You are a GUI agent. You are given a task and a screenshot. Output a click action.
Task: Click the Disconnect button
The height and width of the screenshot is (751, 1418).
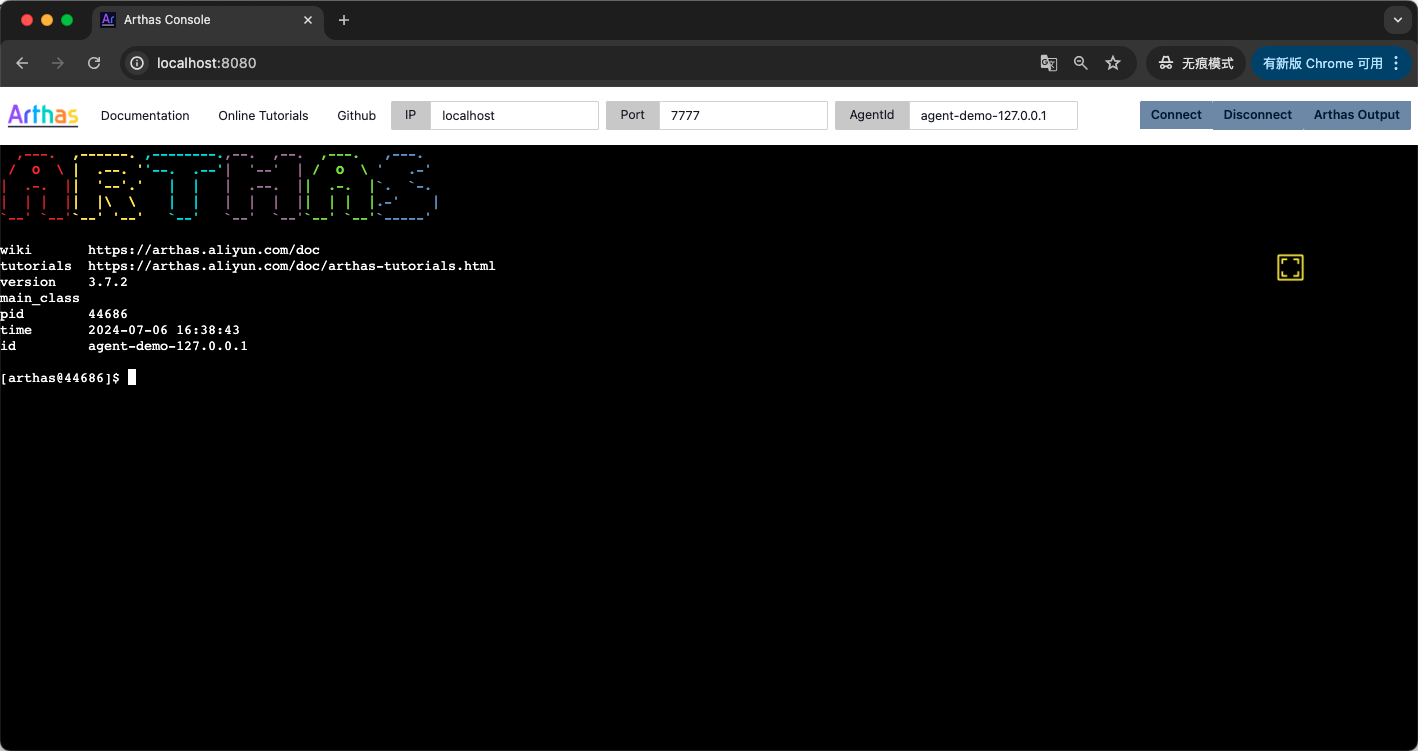click(1258, 115)
